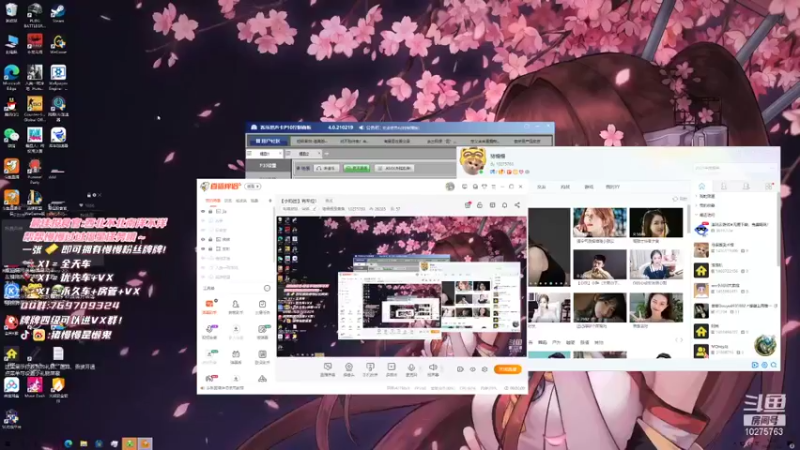
Task: Toggle the lock icon on the topmost source row
Action: click(210, 211)
